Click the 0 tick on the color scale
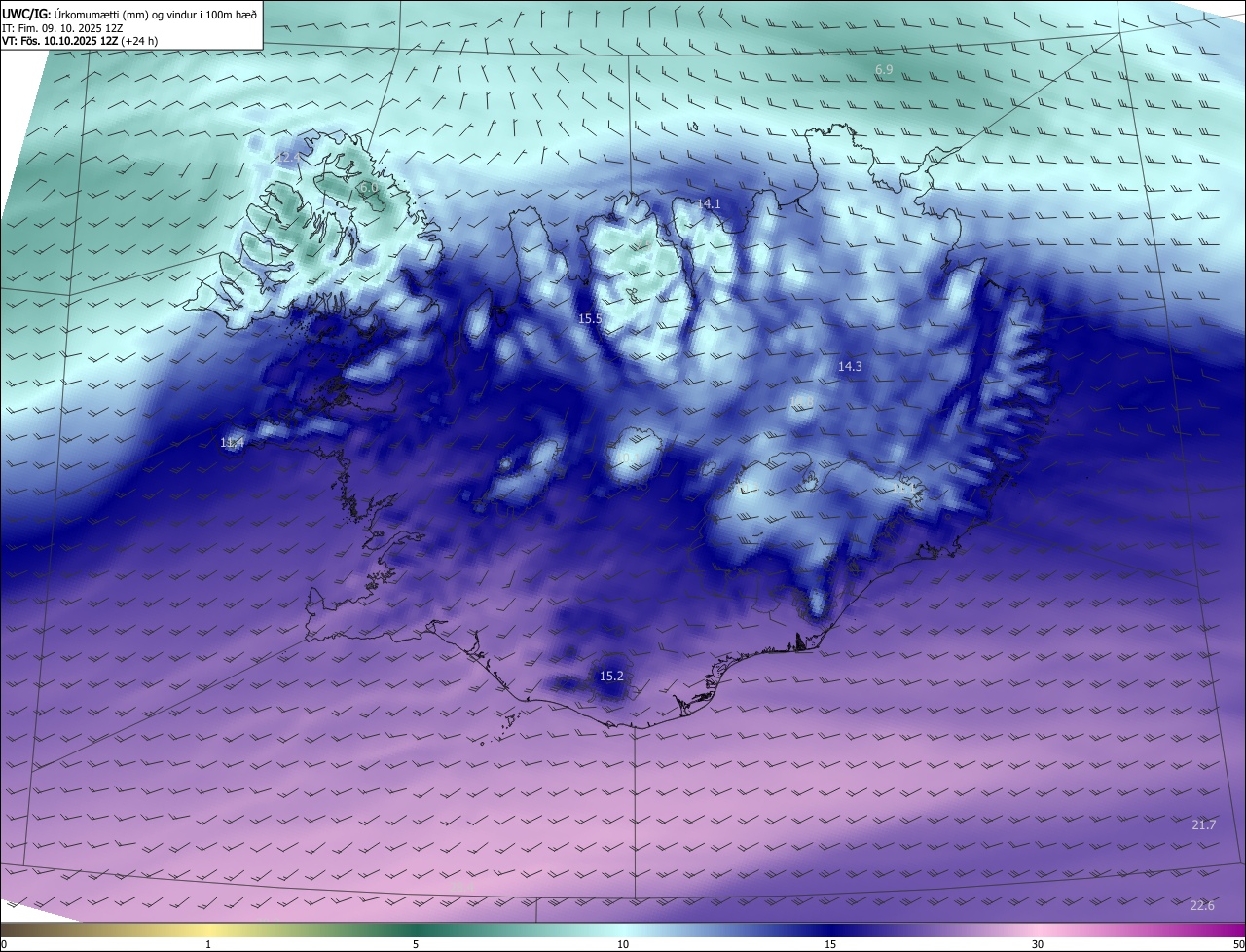Screen dimensions: 1246x952 click(x=4, y=944)
